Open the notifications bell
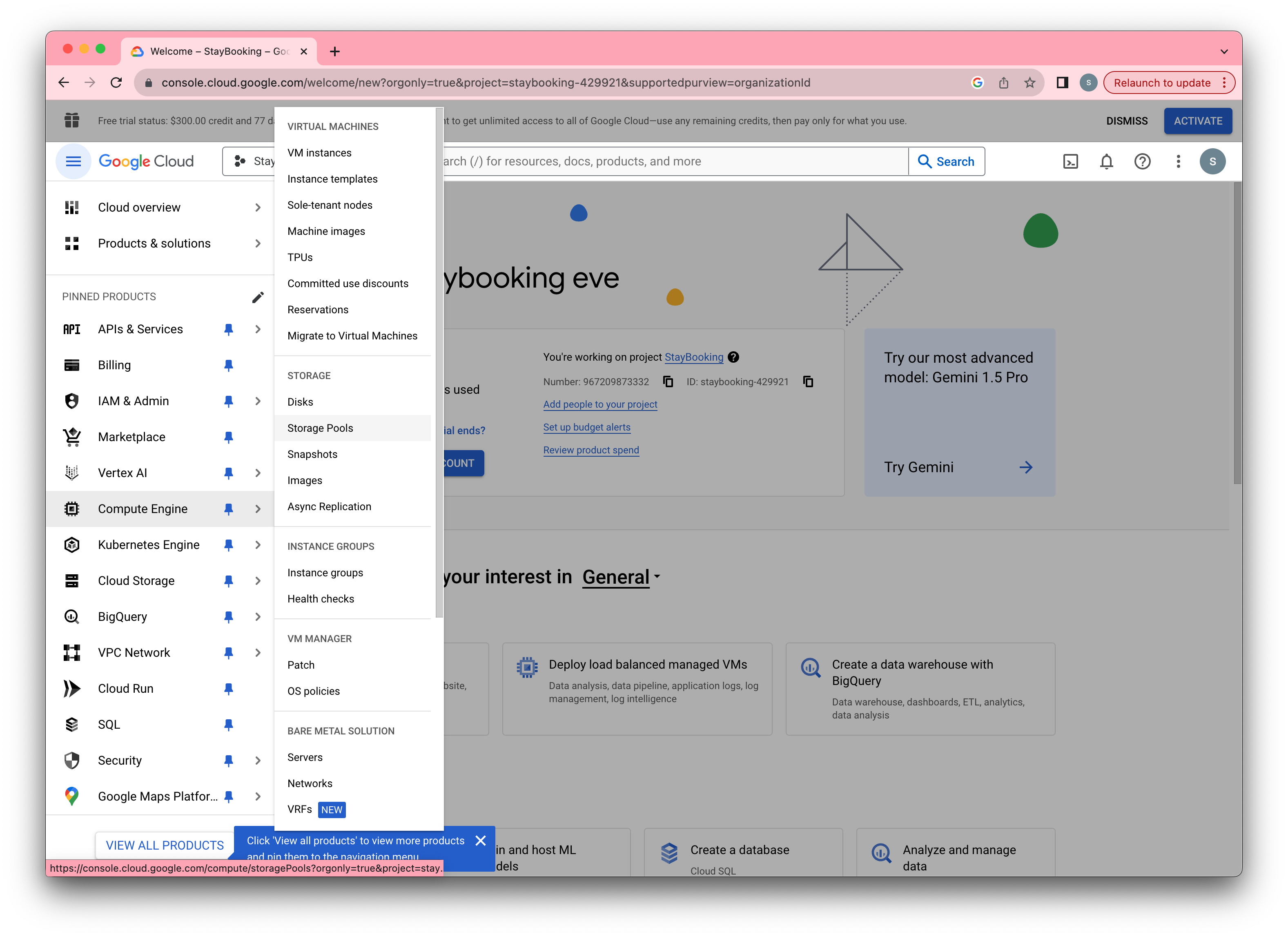Screen dimensions: 1288x937 tap(1106, 162)
